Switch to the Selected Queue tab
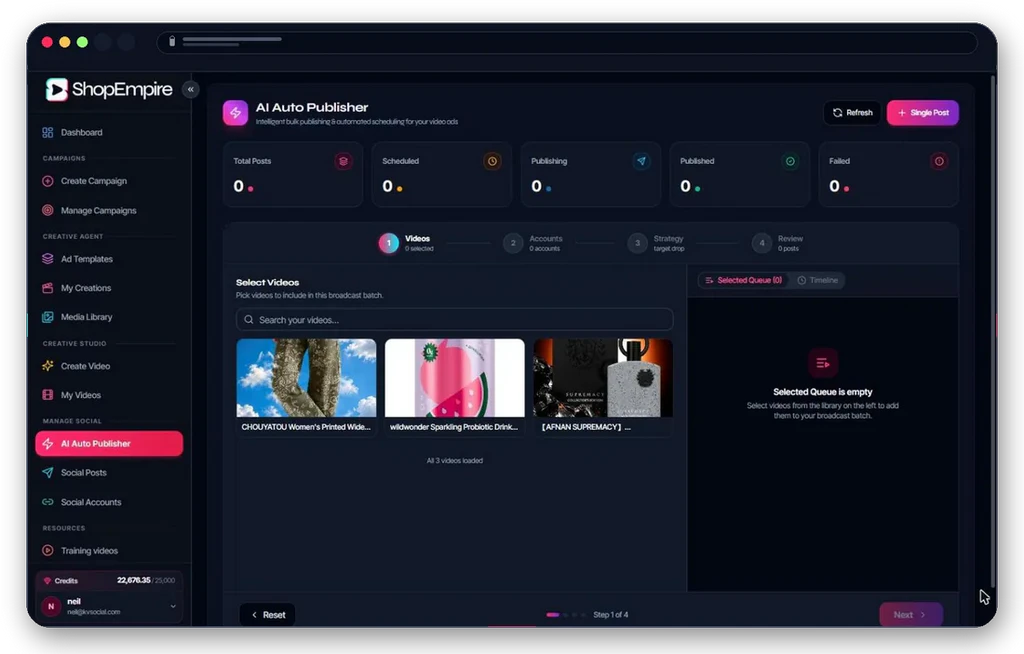Viewport: 1024px width, 654px height. tap(743, 280)
